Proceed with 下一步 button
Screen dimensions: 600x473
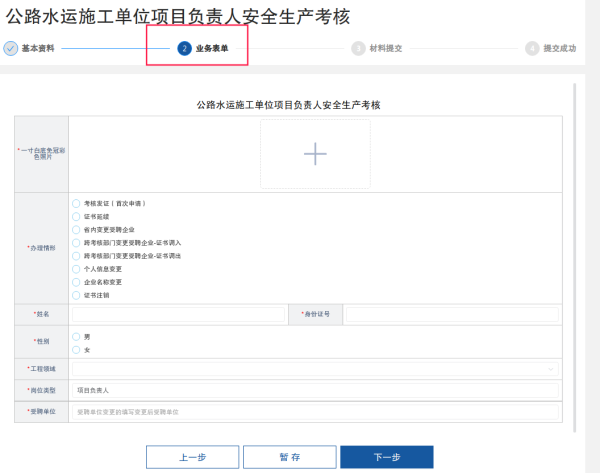click(x=386, y=457)
